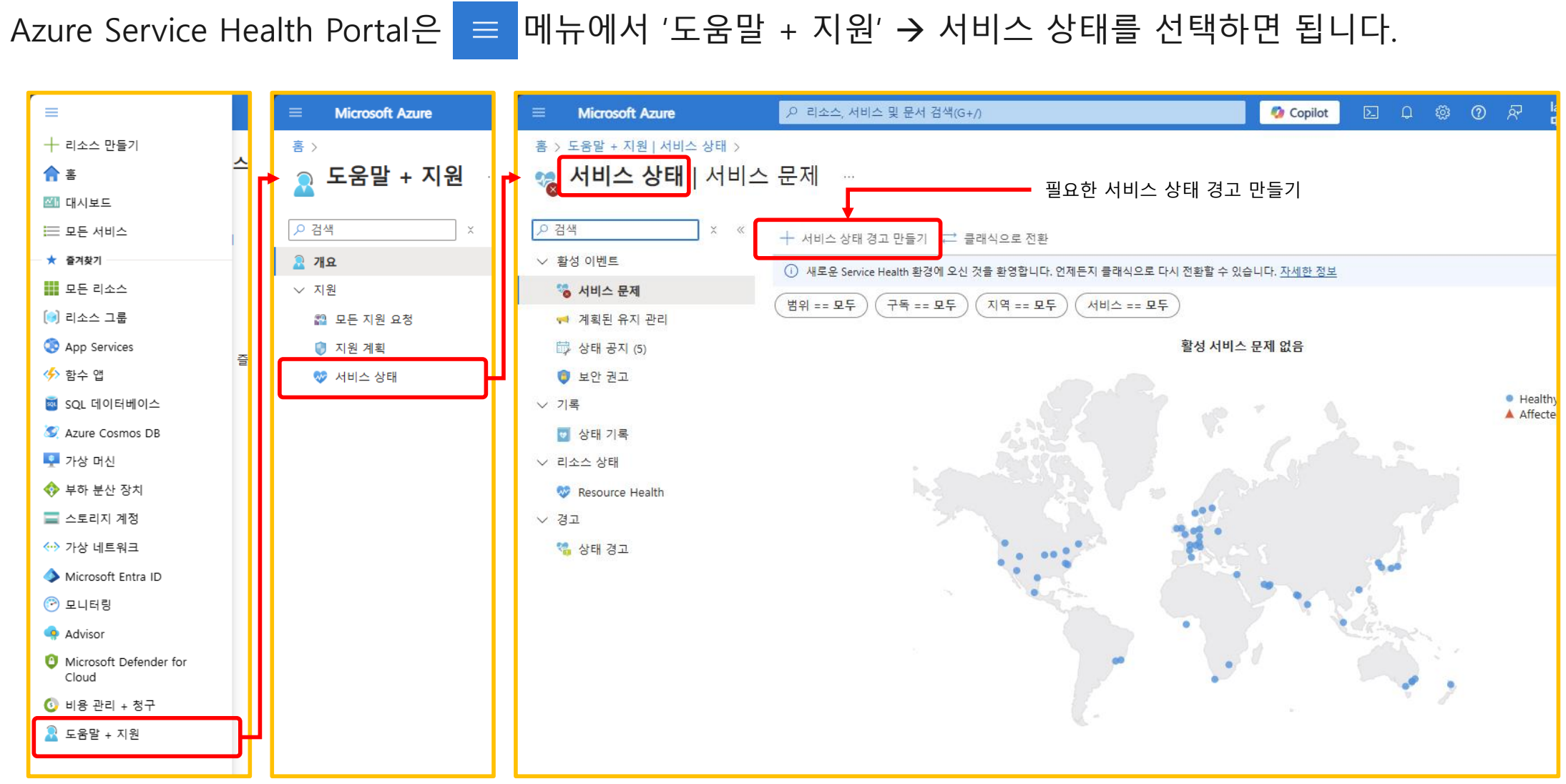Open Cloud Shell terminal icon

pyautogui.click(x=1370, y=112)
